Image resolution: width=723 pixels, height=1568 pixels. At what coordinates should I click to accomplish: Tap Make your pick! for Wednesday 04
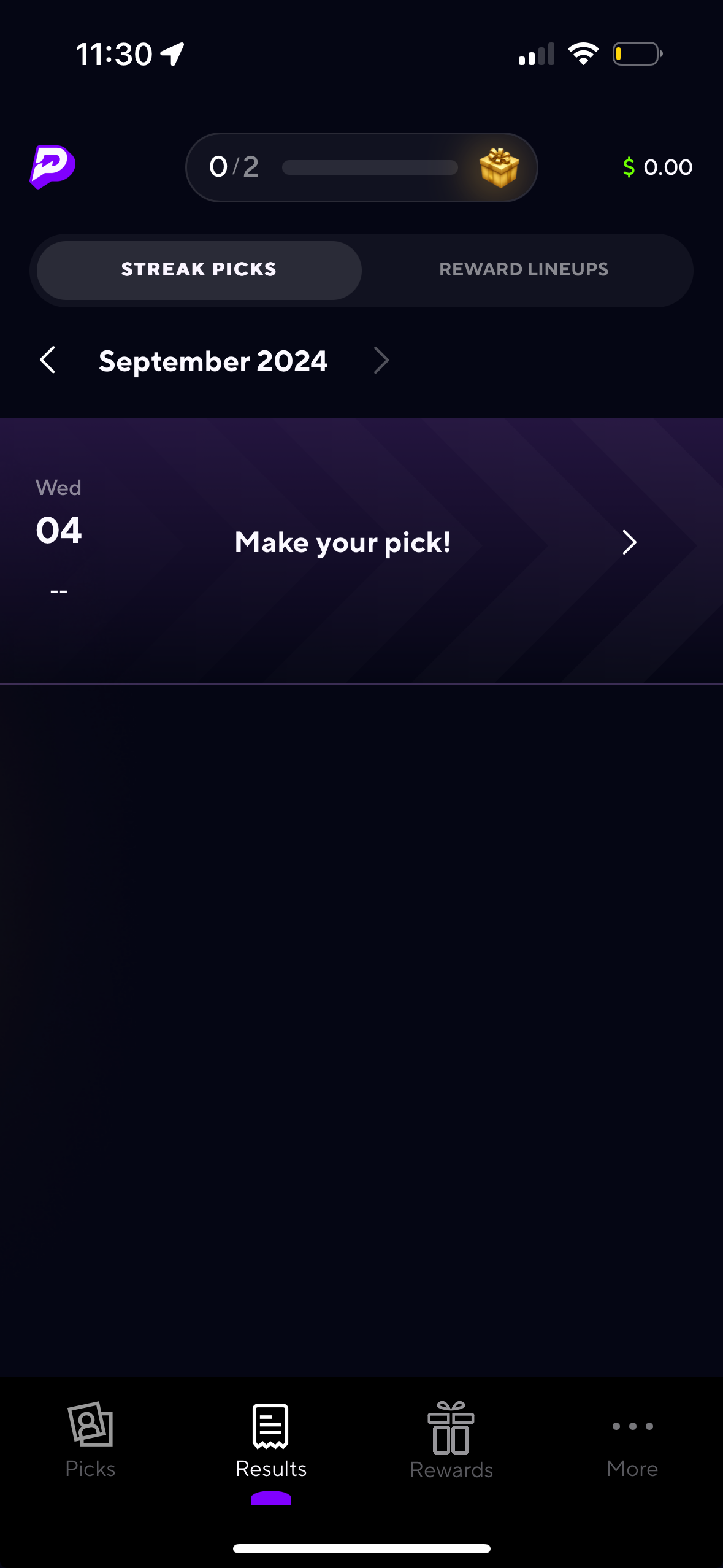pyautogui.click(x=343, y=542)
